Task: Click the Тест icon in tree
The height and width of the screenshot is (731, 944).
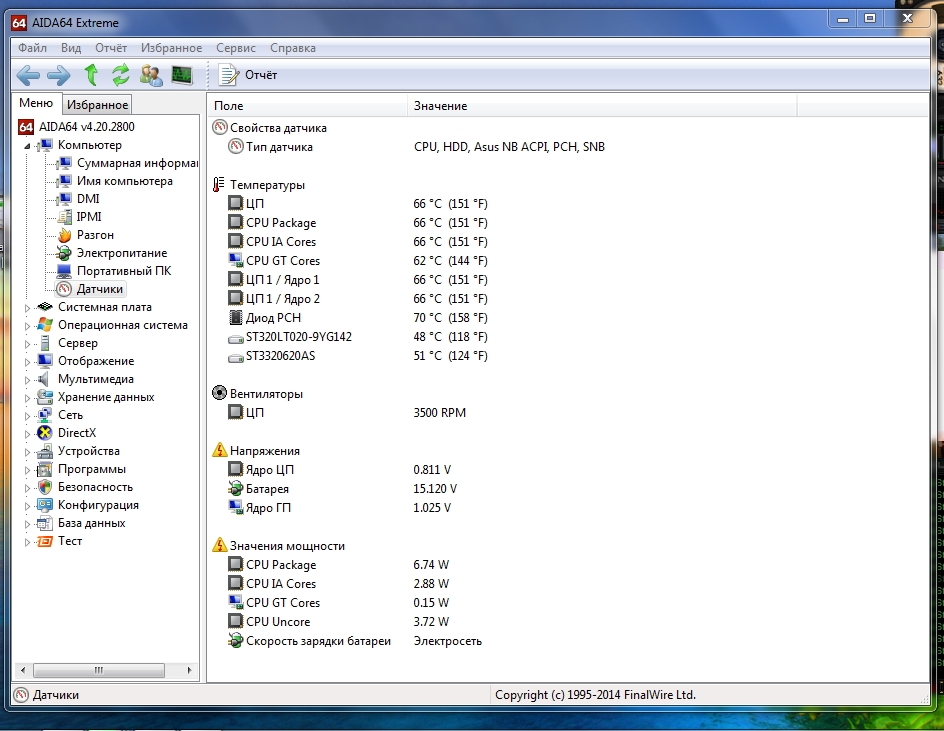Action: [x=45, y=541]
